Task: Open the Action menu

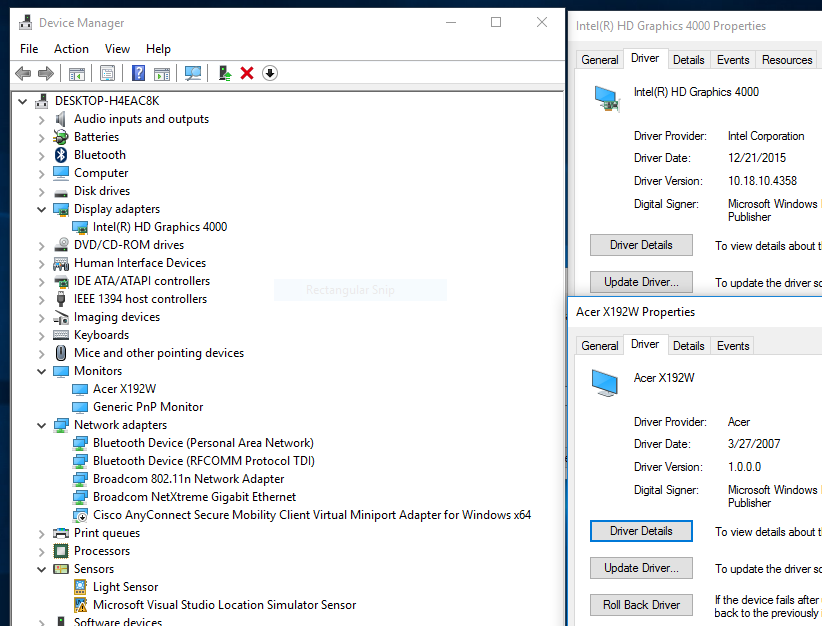Action: tap(71, 49)
